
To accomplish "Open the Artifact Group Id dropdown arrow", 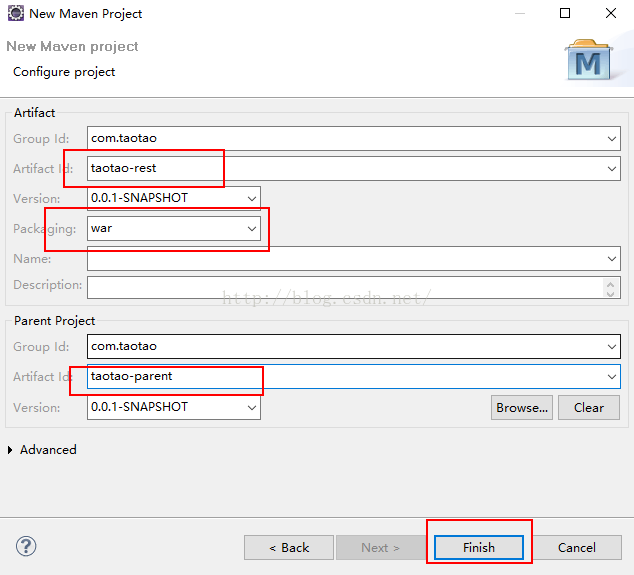I will click(x=612, y=139).
